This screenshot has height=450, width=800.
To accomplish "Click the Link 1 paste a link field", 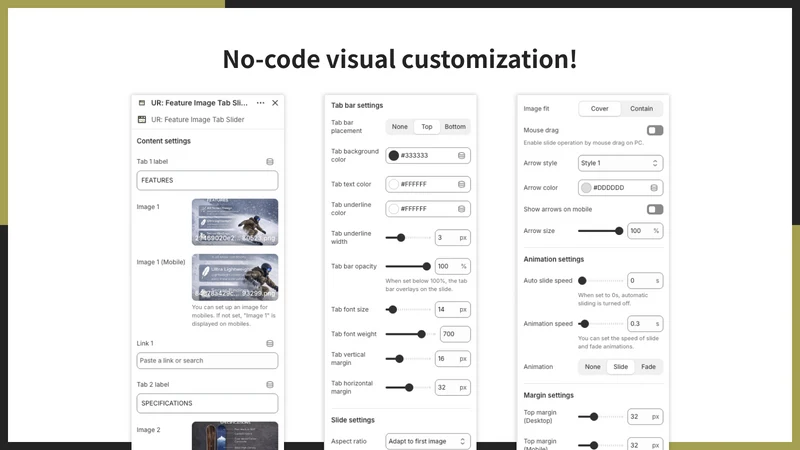I will point(207,360).
